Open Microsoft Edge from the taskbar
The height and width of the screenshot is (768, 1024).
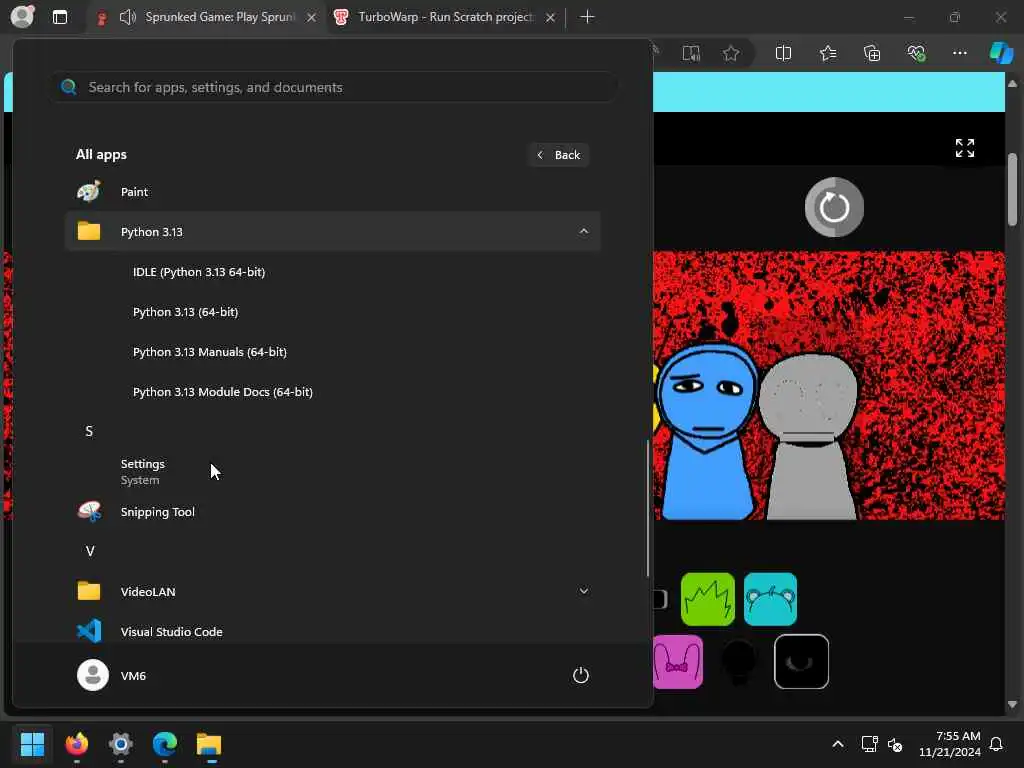pyautogui.click(x=165, y=744)
